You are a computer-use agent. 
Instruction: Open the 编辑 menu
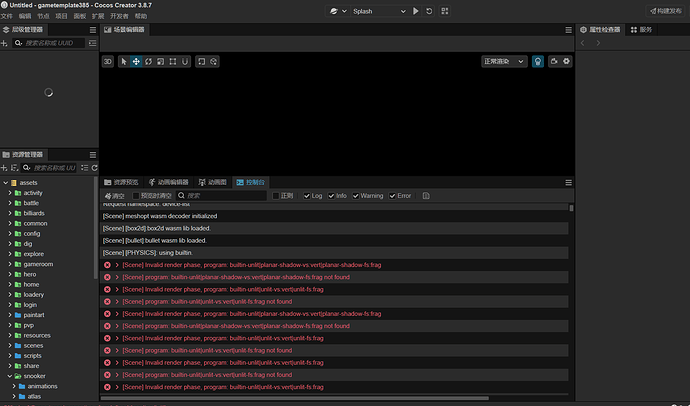coord(25,16)
